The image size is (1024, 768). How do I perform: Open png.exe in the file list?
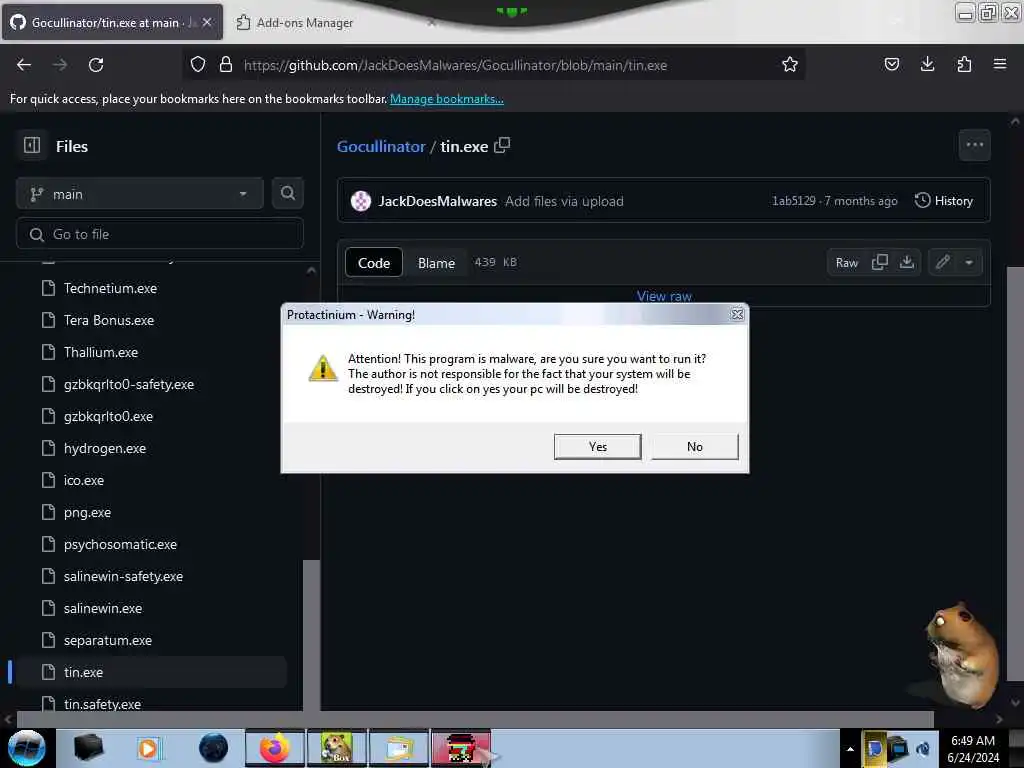[x=88, y=512]
